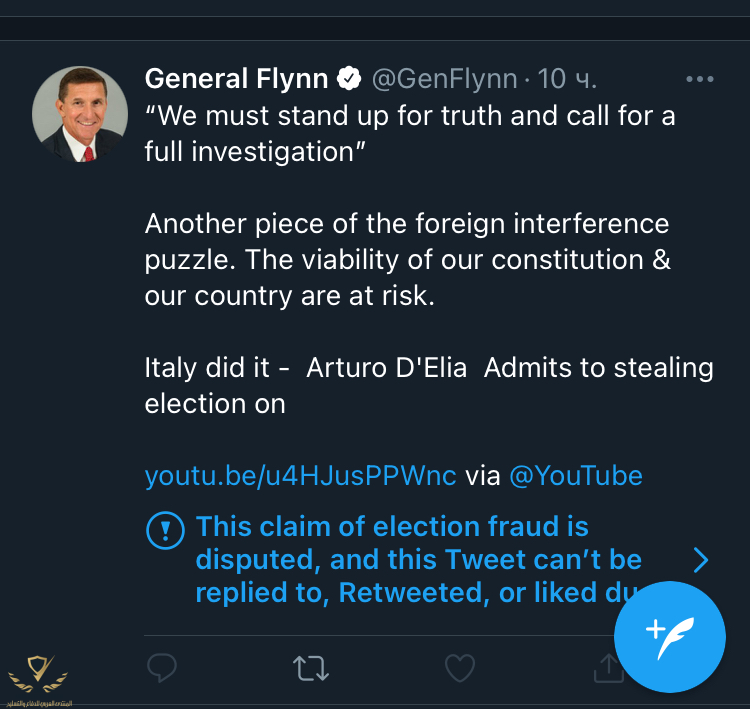This screenshot has height=709, width=750.
Task: Click the verified badge beside General Flynn
Action: (x=349, y=78)
